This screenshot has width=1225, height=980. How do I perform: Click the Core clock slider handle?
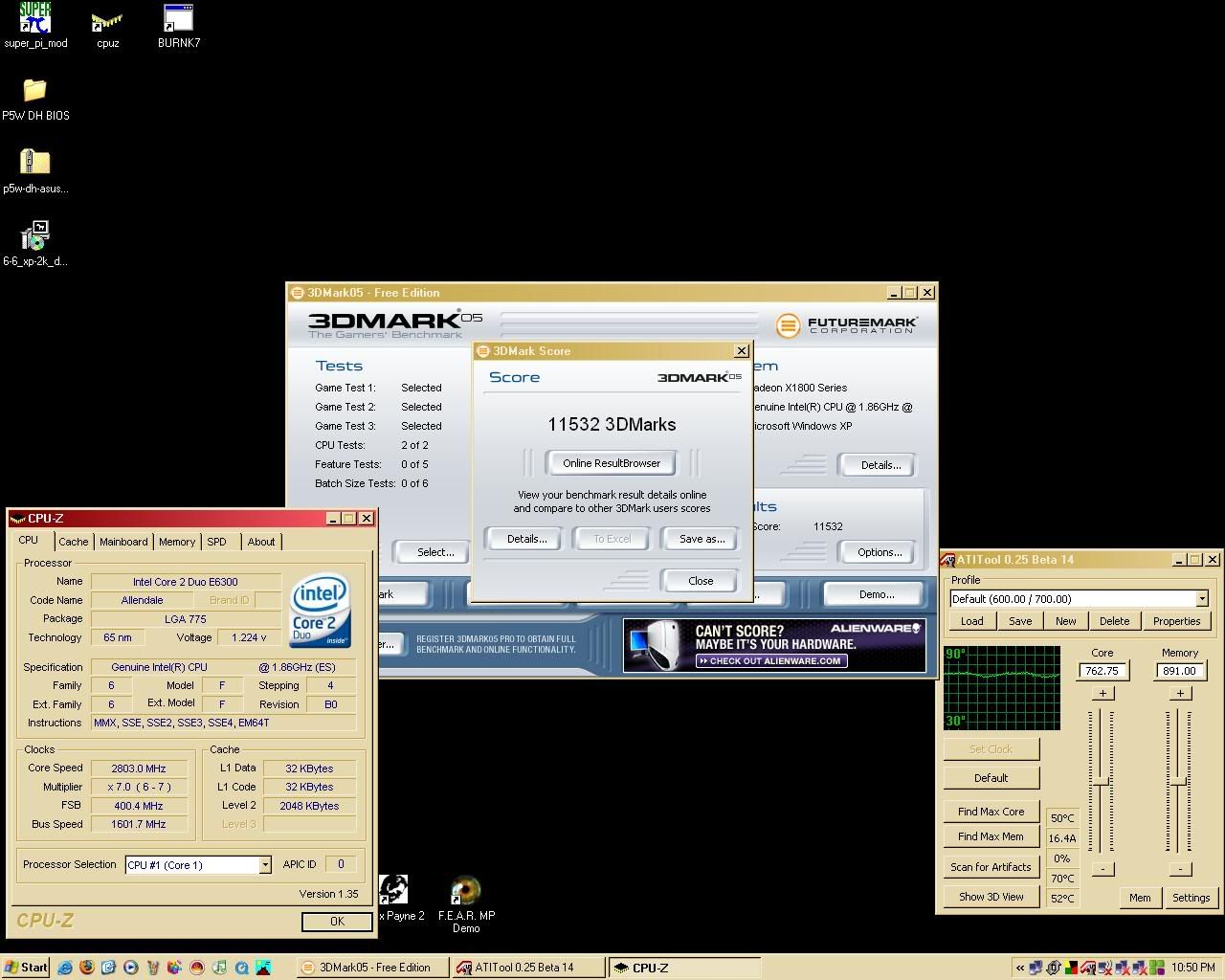pos(1102,783)
